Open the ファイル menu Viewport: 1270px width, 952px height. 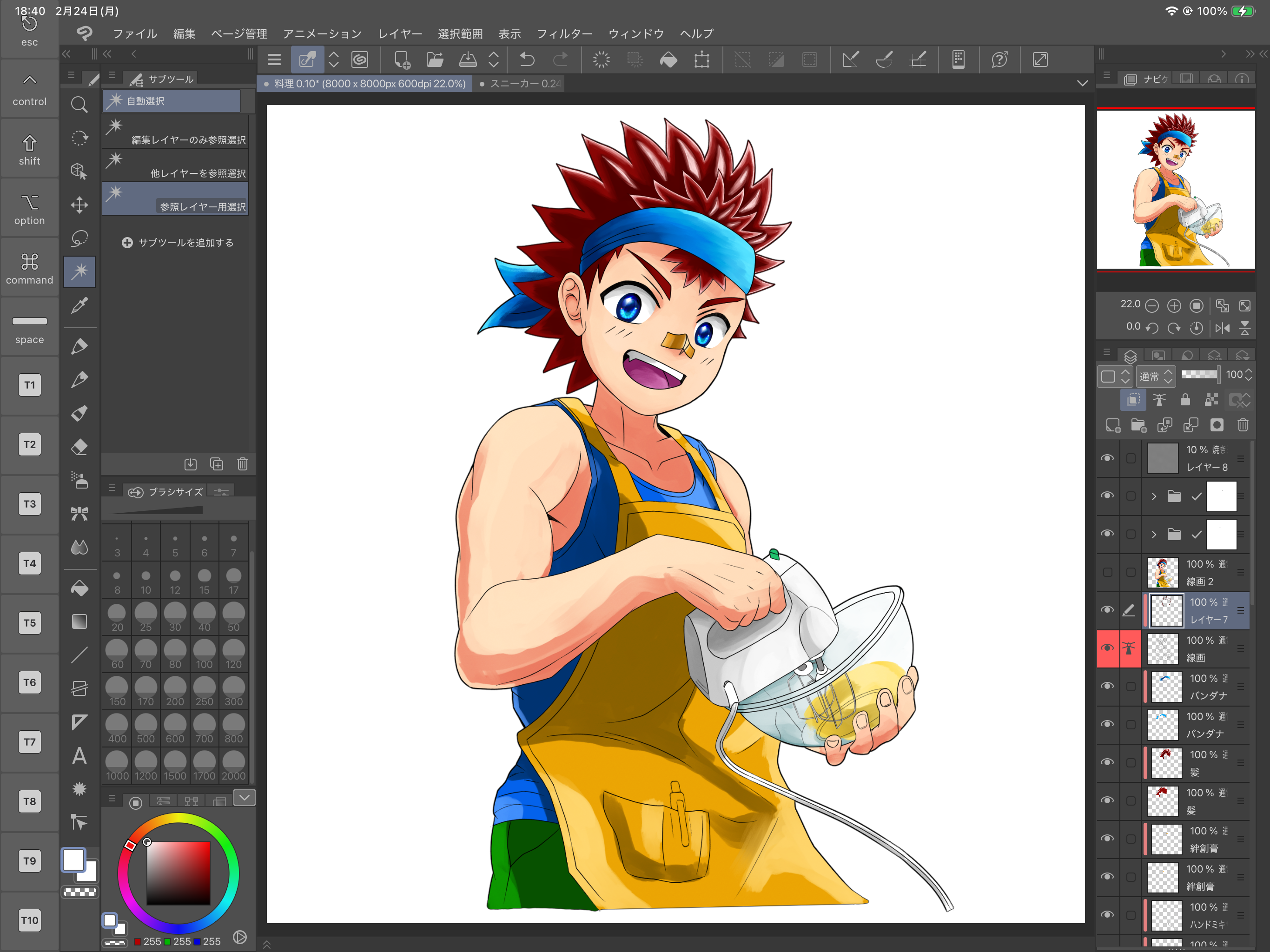(x=135, y=34)
